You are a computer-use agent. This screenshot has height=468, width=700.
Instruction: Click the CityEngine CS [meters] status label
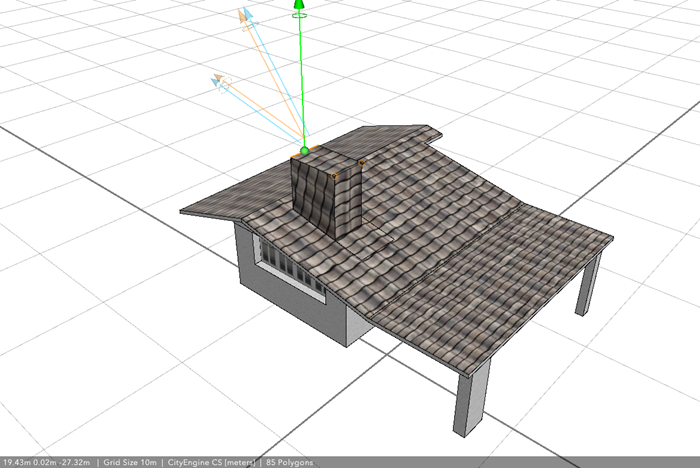tap(211, 462)
